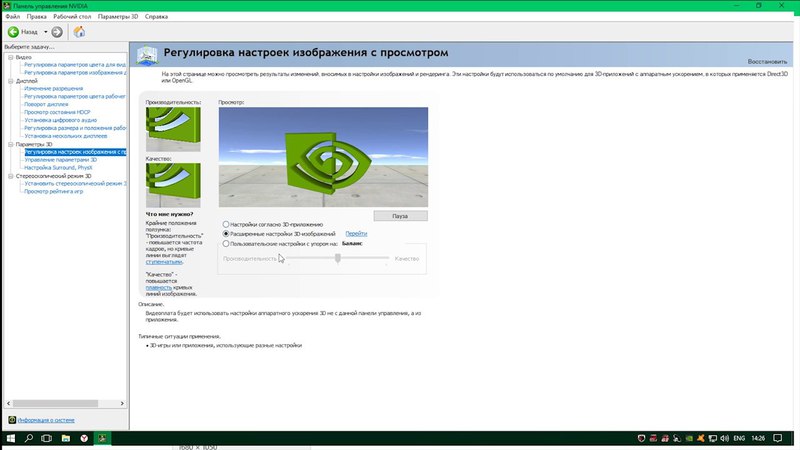Open 'Изменение разрешения' task

[54, 88]
